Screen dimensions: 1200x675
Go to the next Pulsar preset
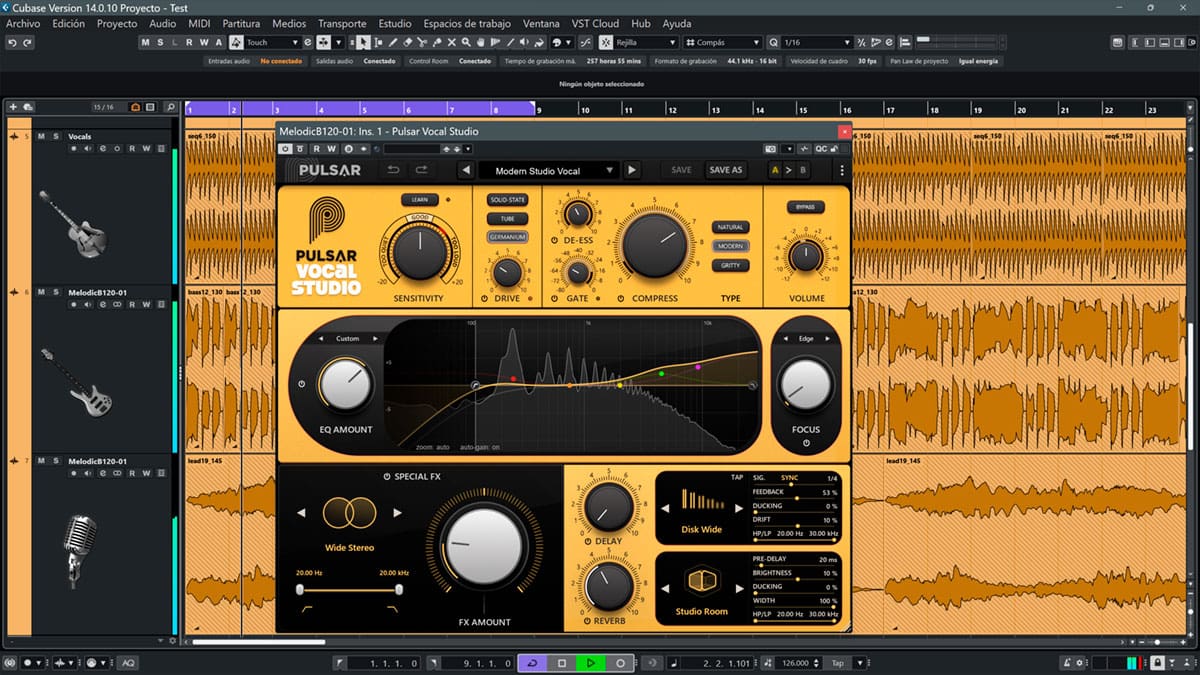pos(632,170)
